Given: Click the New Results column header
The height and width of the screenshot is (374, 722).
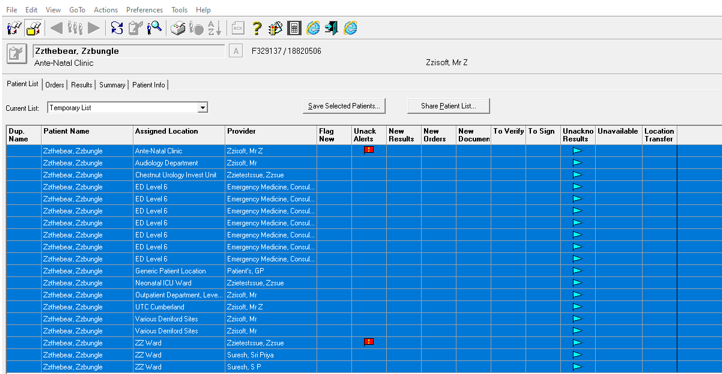Looking at the screenshot, I should (x=404, y=135).
